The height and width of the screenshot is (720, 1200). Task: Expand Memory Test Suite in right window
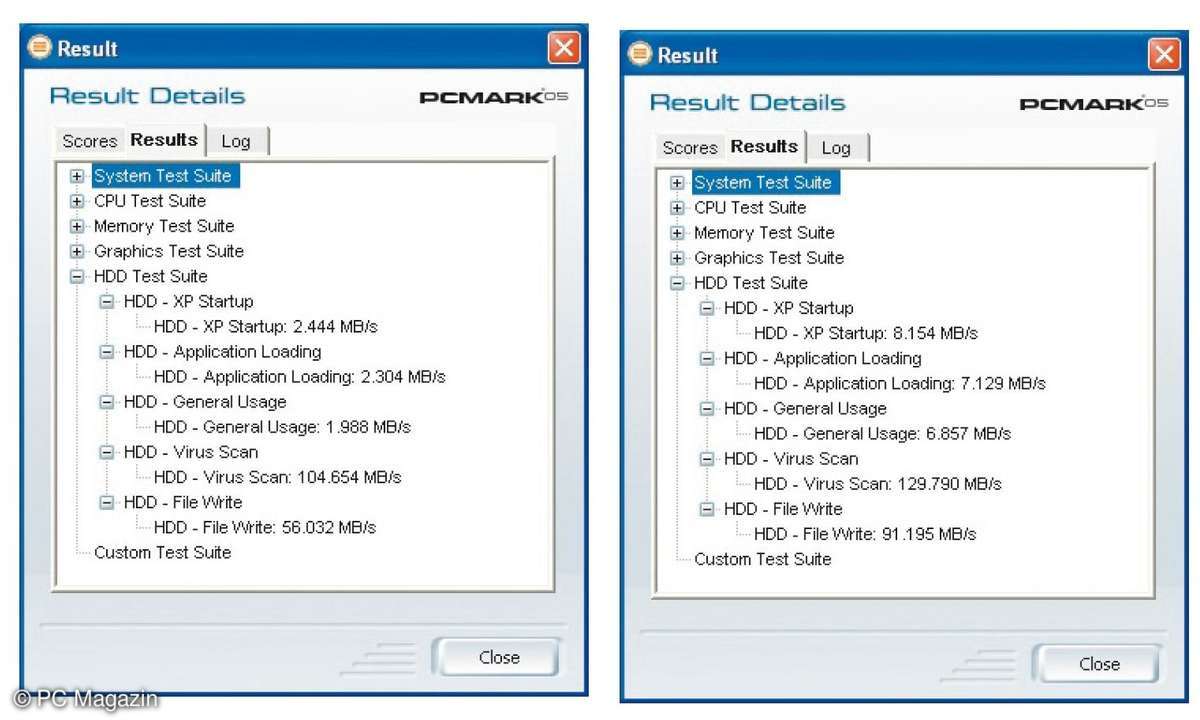point(677,233)
